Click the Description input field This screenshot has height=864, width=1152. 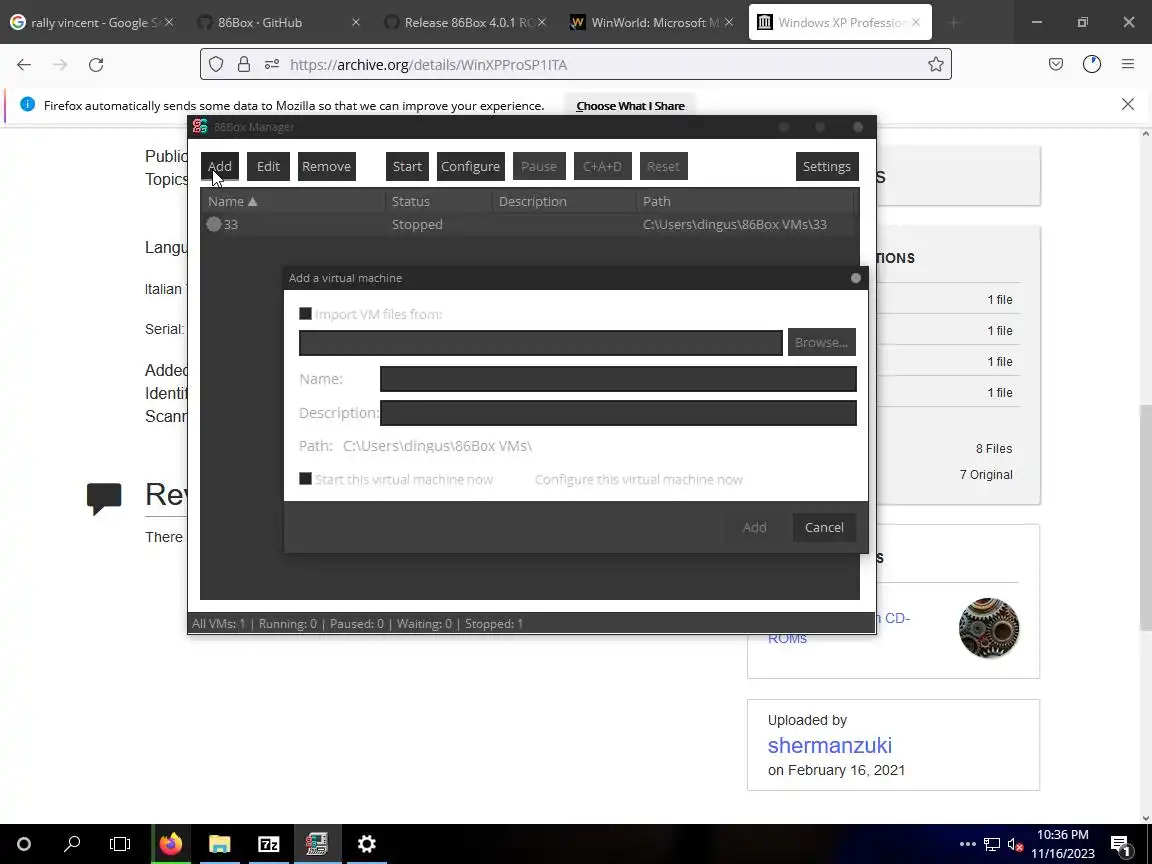[618, 413]
